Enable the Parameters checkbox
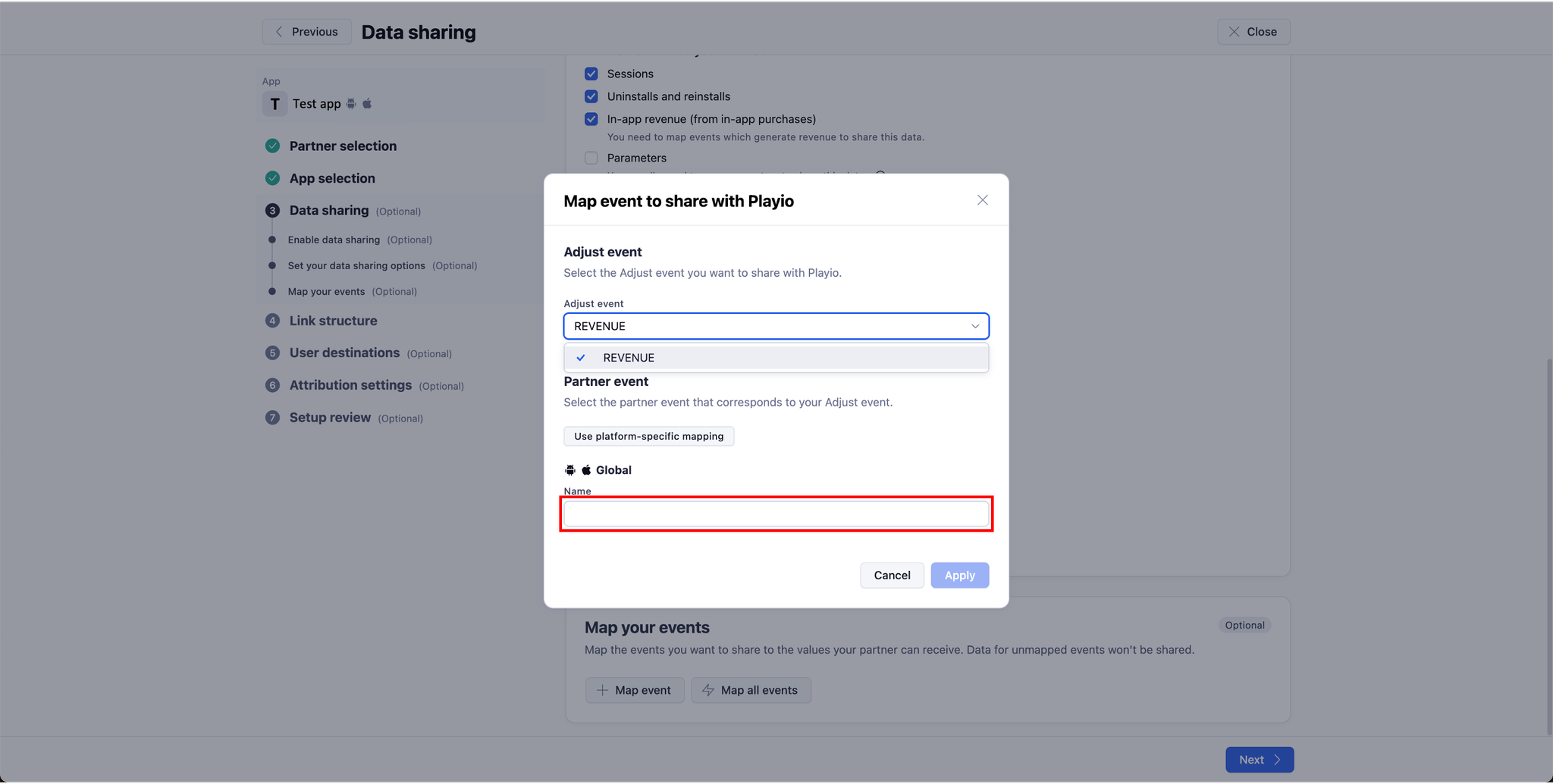 tap(591, 158)
